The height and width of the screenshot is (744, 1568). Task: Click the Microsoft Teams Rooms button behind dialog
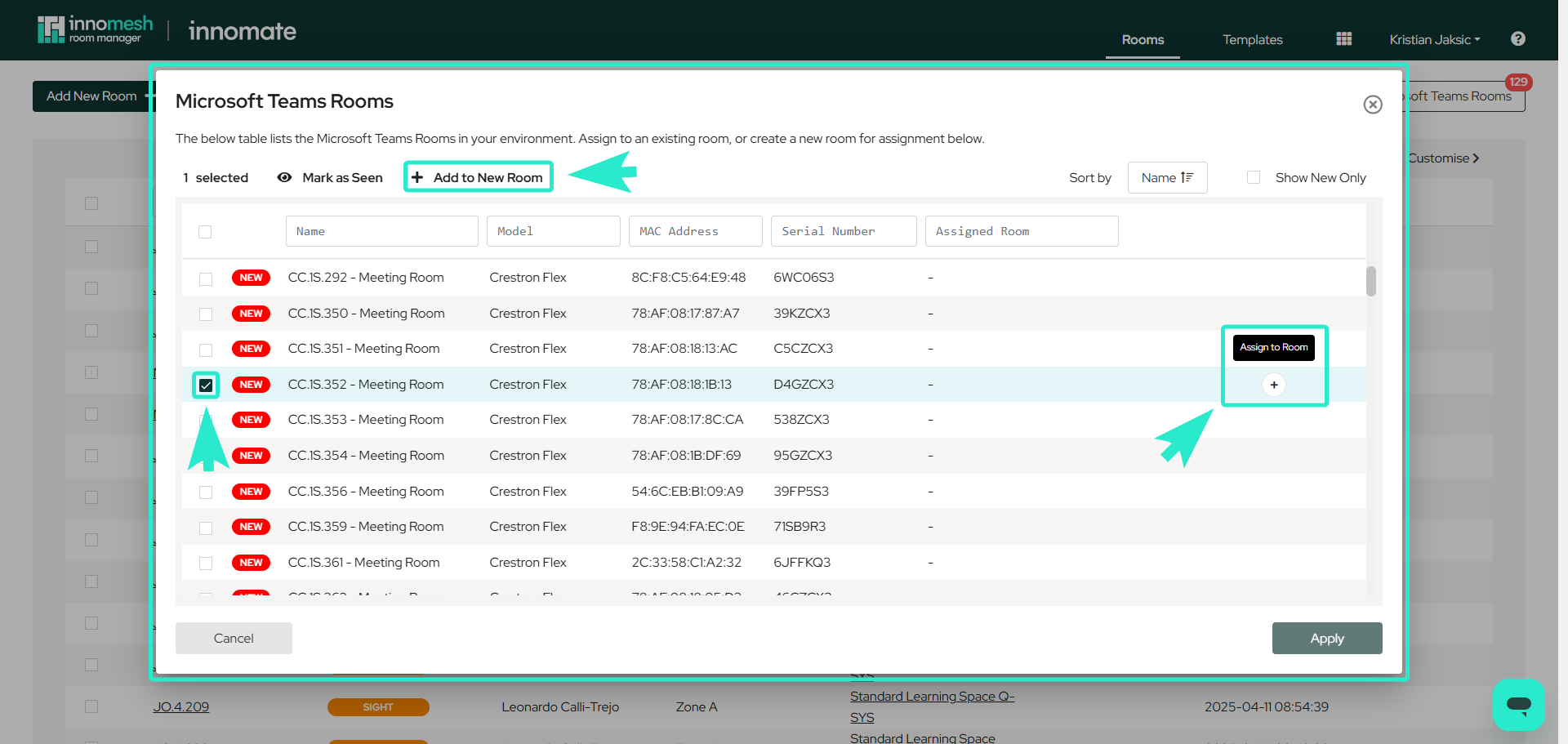1462,96
